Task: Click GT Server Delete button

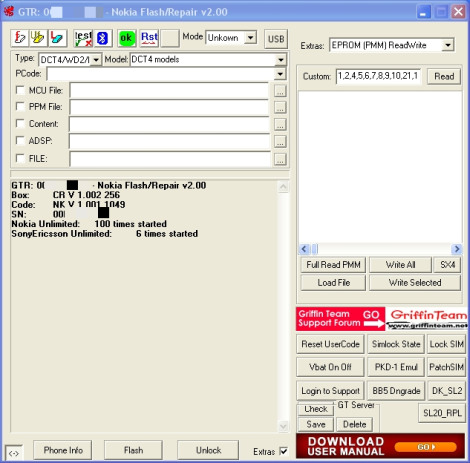Action: click(354, 424)
